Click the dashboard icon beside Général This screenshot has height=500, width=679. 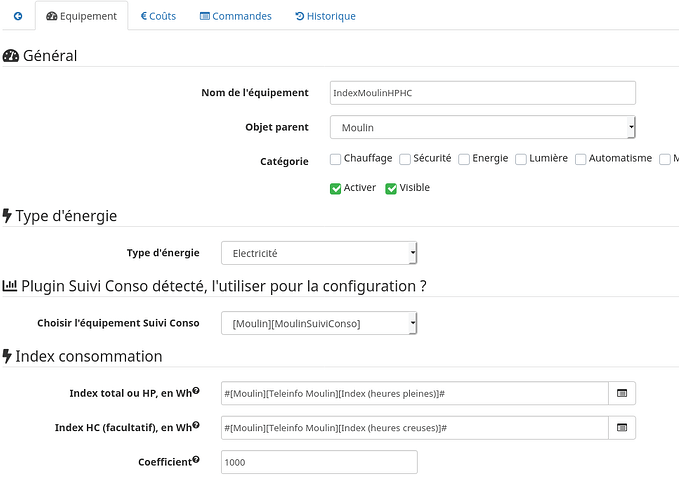11,56
